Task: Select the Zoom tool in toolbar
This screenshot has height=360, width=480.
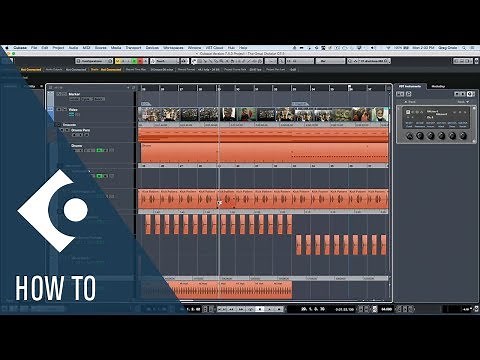Action: pyautogui.click(x=222, y=61)
